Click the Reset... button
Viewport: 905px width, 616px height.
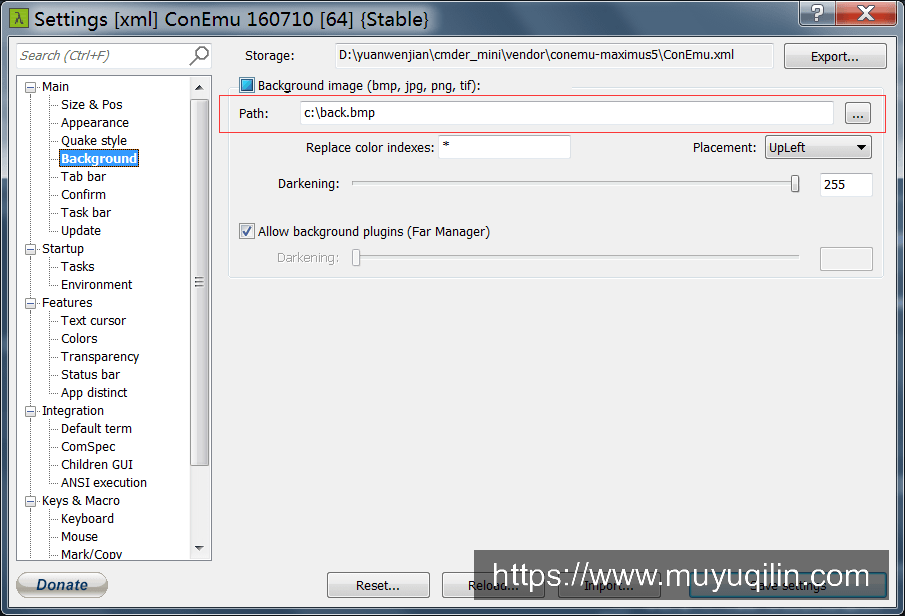(378, 585)
